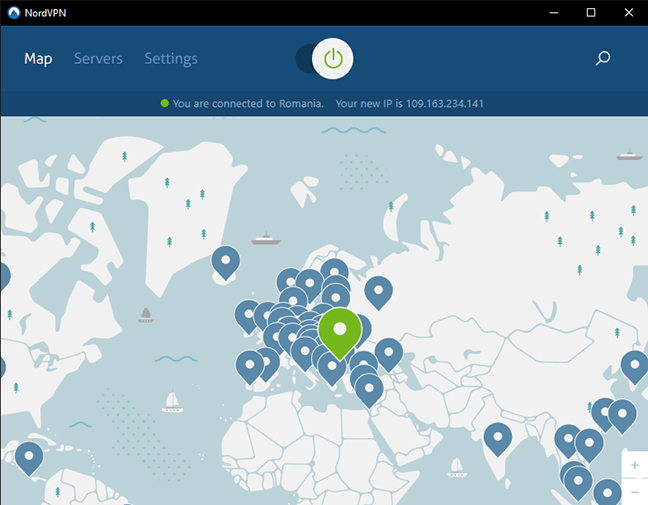648x505 pixels.
Task: Click the NordVPN logo in title bar
Action: tap(14, 13)
